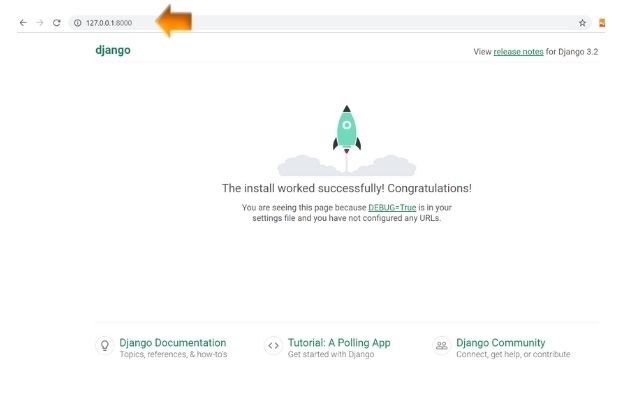View site information icon in address bar
The width and height of the screenshot is (620, 400).
pyautogui.click(x=78, y=23)
